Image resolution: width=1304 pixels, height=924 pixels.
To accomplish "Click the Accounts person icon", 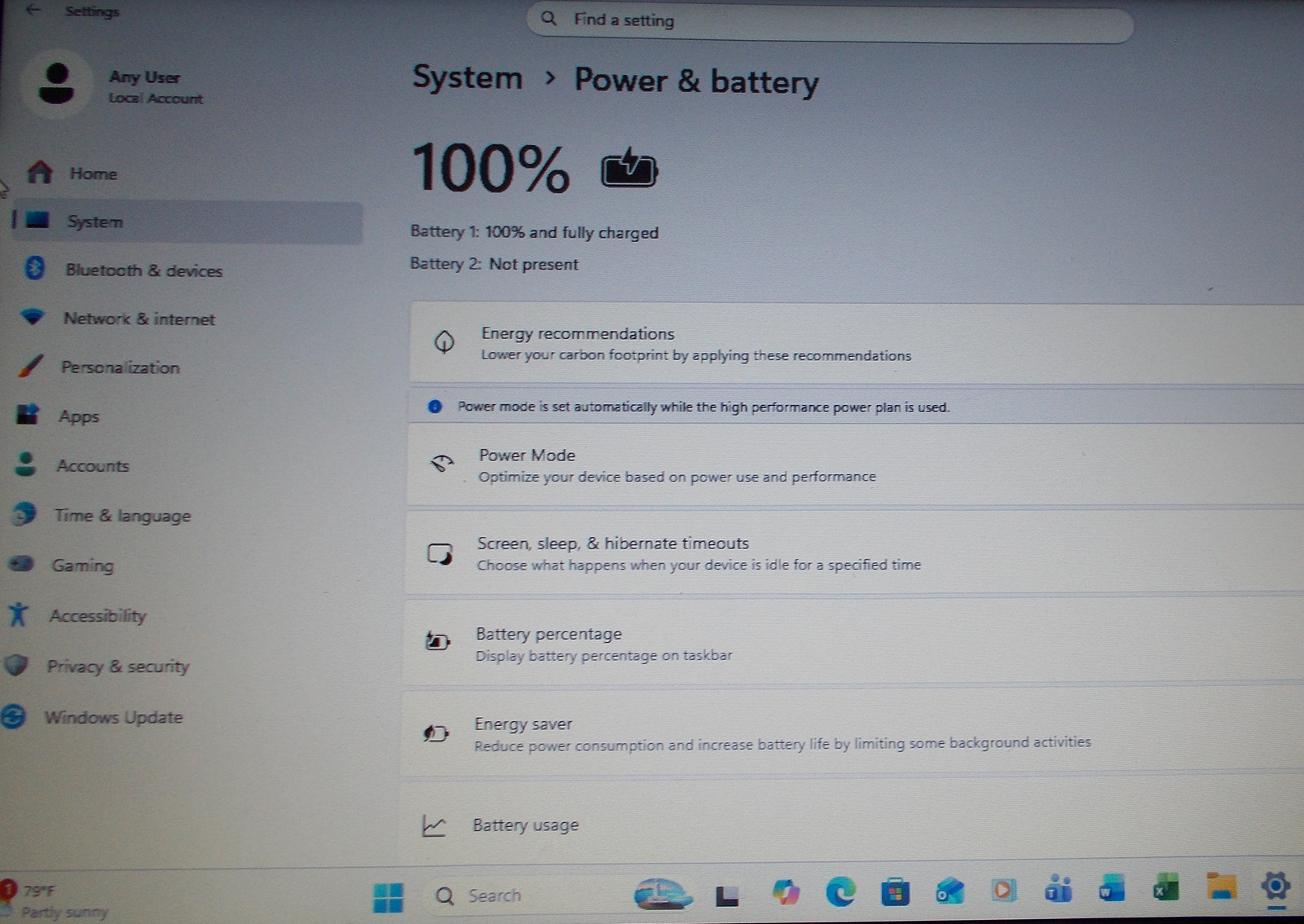I will point(25,464).
